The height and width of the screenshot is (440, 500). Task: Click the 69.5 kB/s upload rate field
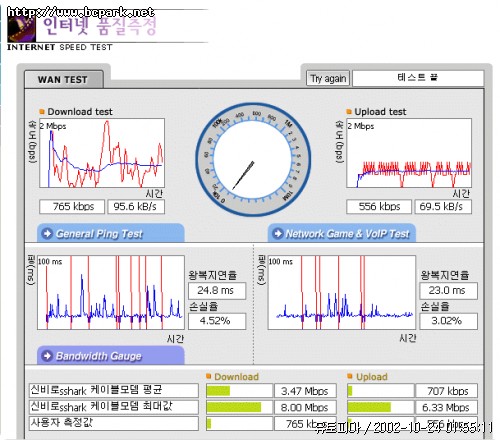443,207
